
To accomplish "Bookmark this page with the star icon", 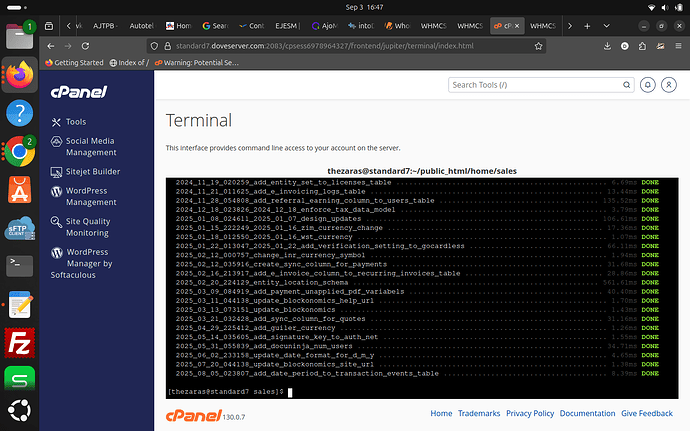I will [x=538, y=46].
